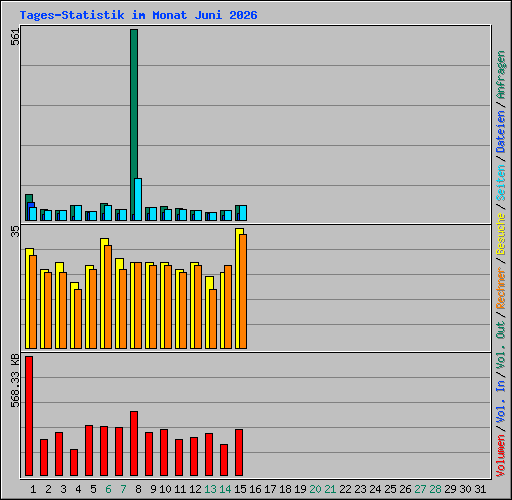Screen dimensions: 512x500
Task: Click the 'Vol. Out' legend label
Action: 501,345
